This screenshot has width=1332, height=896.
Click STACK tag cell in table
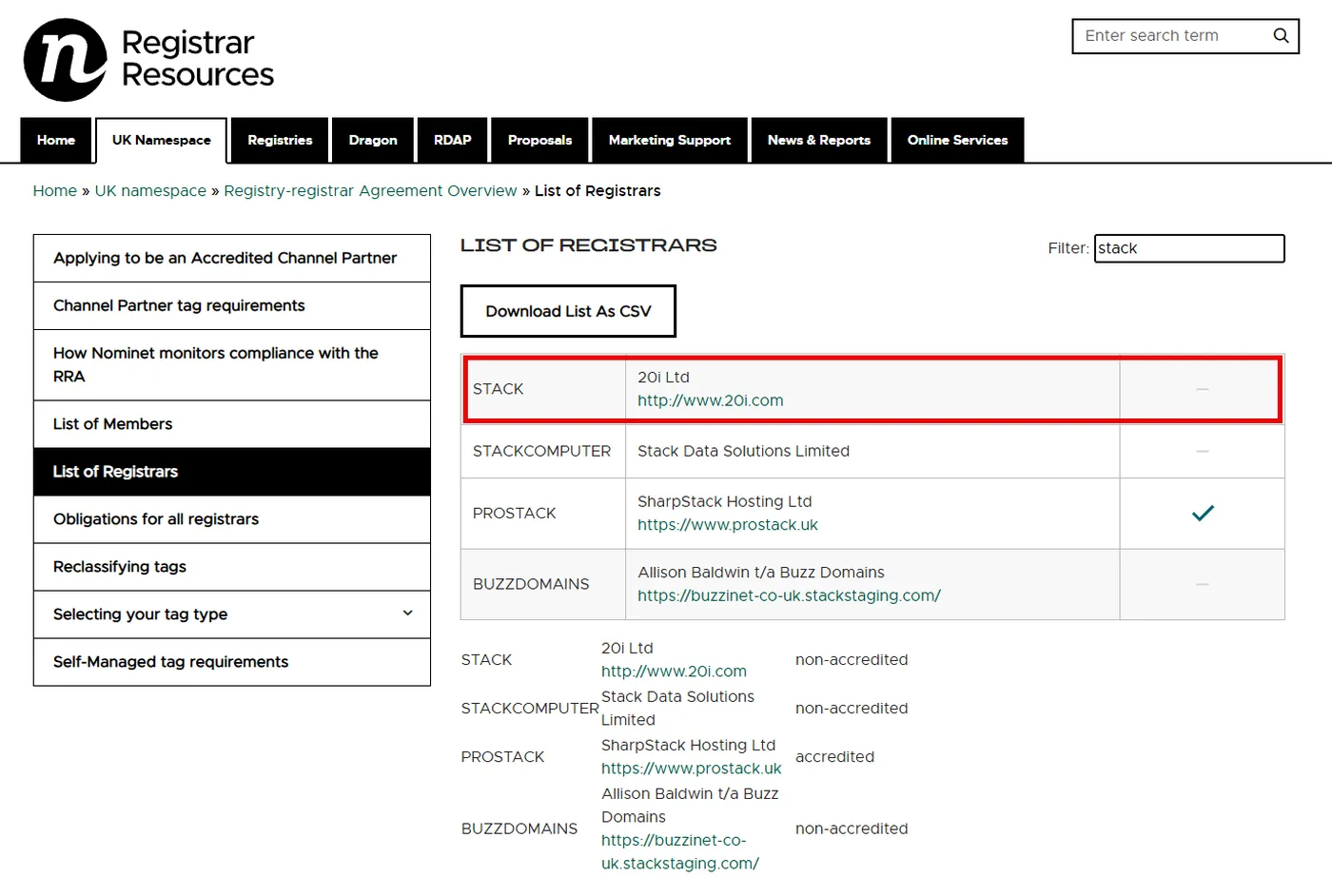coord(544,389)
